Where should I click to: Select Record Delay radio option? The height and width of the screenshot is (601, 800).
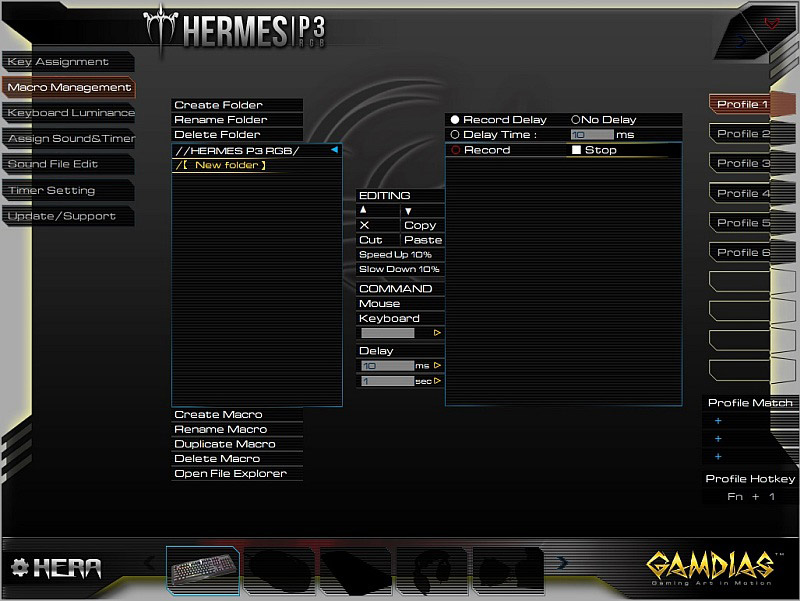point(455,120)
